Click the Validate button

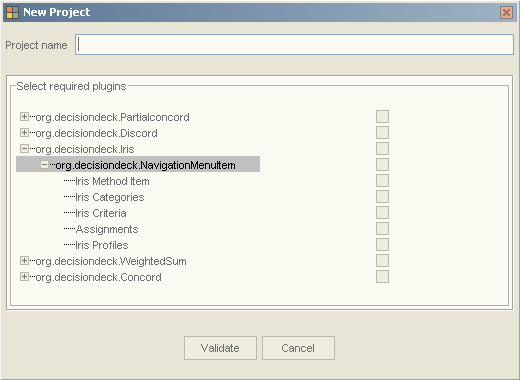(220, 348)
